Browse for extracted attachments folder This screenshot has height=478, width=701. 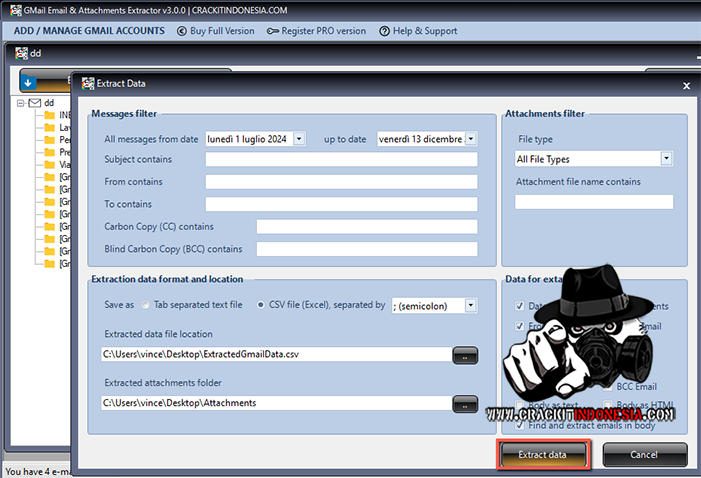click(x=465, y=404)
